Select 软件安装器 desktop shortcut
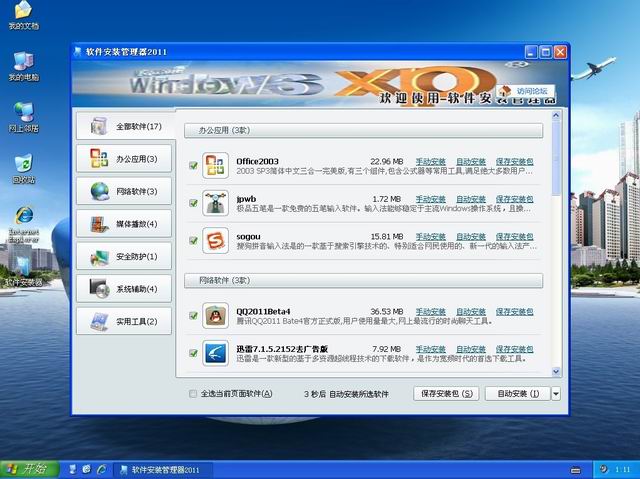 coord(23,271)
